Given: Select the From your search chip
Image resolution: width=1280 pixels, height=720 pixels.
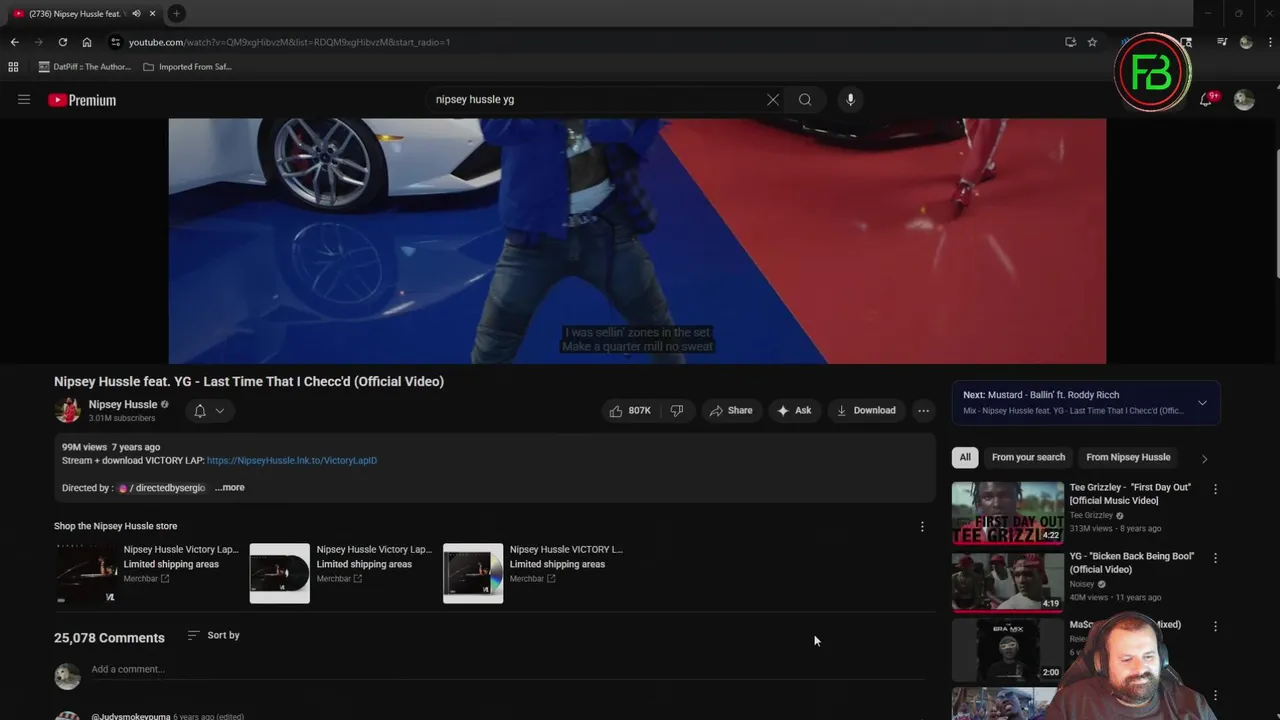Looking at the screenshot, I should [1028, 457].
